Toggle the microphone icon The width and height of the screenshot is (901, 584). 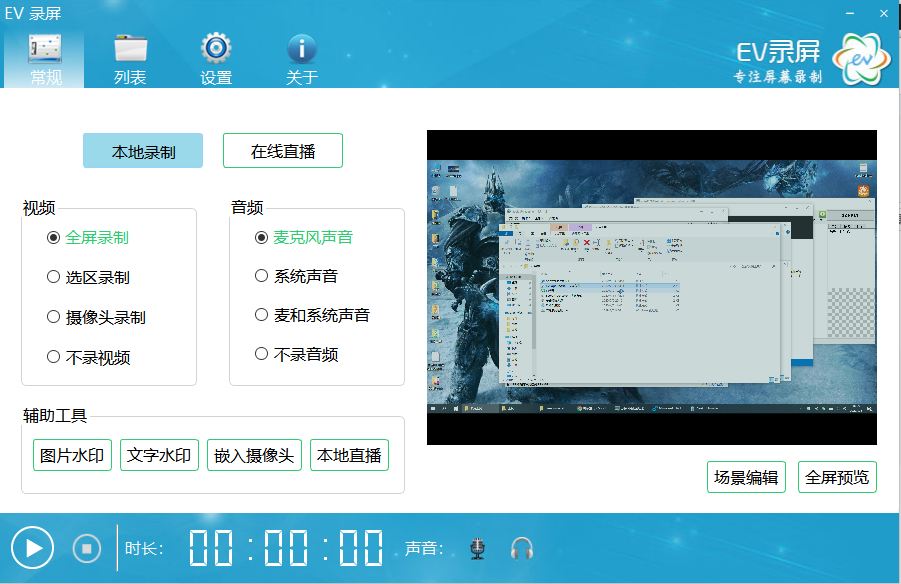click(478, 548)
